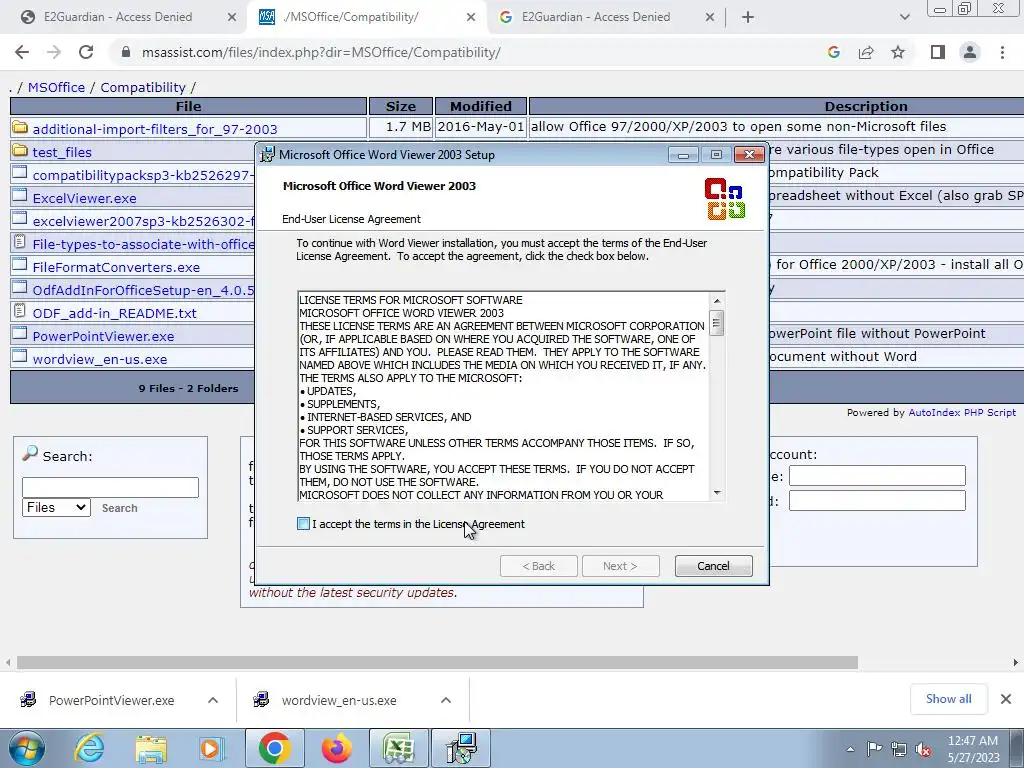Show all downloads
Screen dimensions: 1024x768
[x=948, y=699]
